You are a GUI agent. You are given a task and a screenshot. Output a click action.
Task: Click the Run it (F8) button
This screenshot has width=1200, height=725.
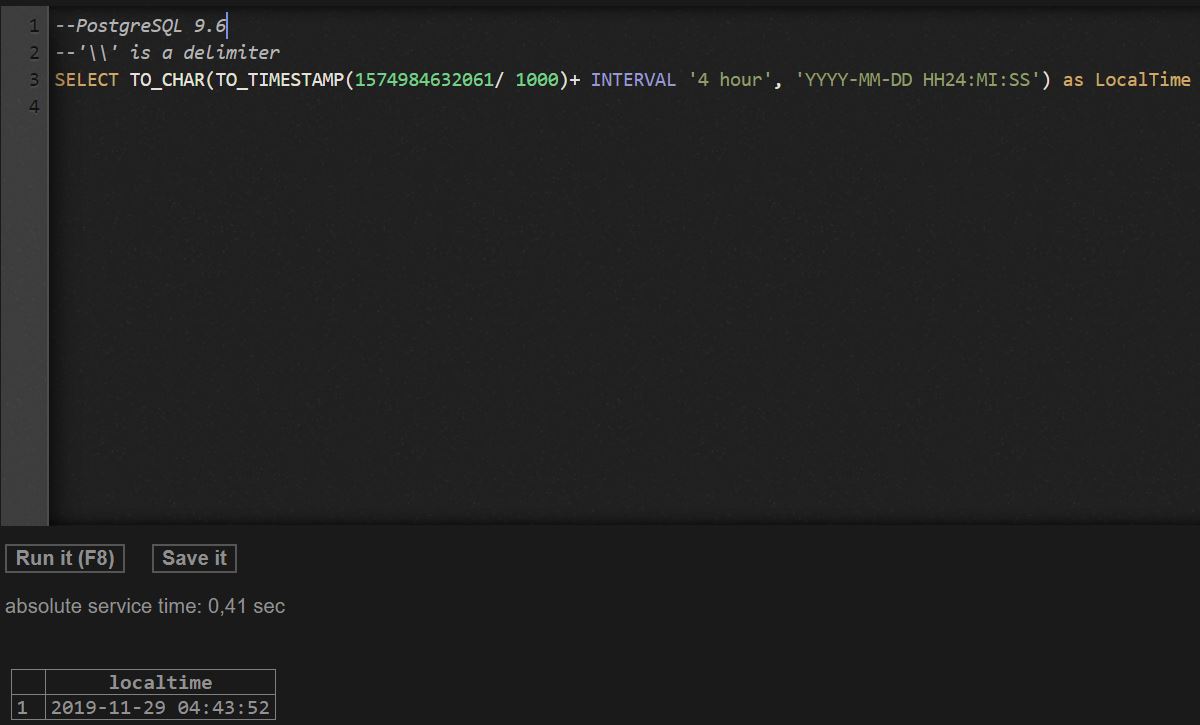click(64, 558)
